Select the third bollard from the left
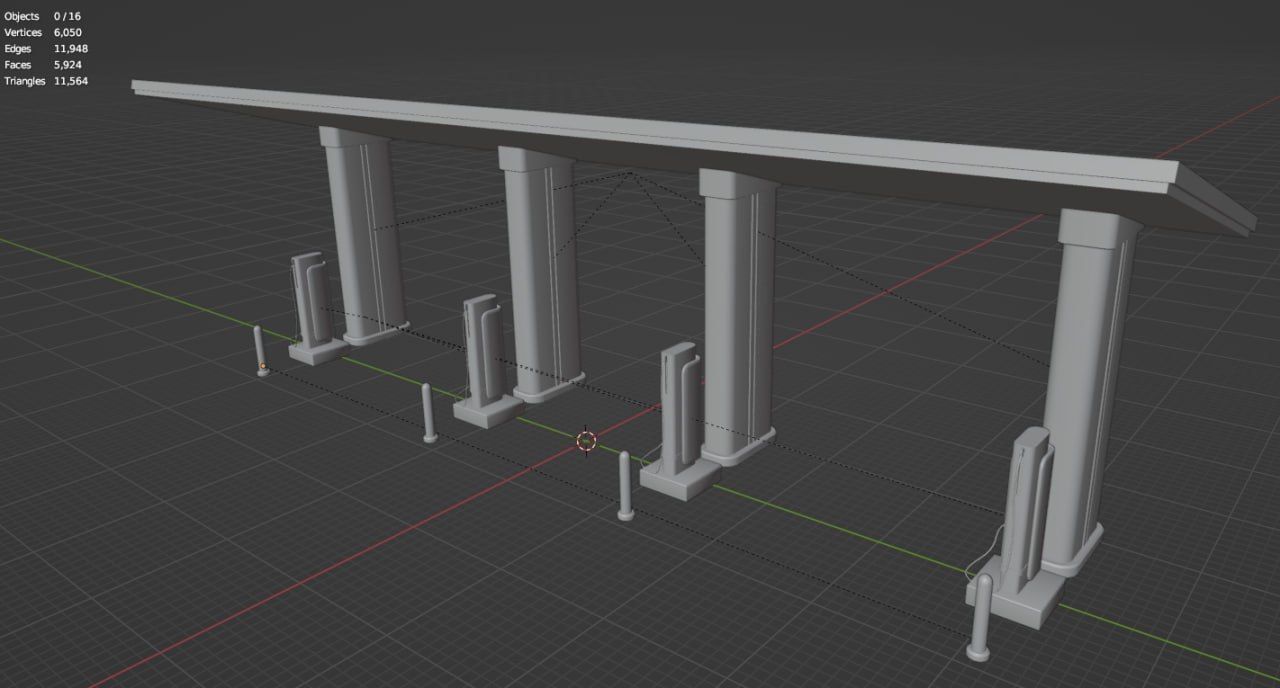The image size is (1280, 688). coord(626,486)
